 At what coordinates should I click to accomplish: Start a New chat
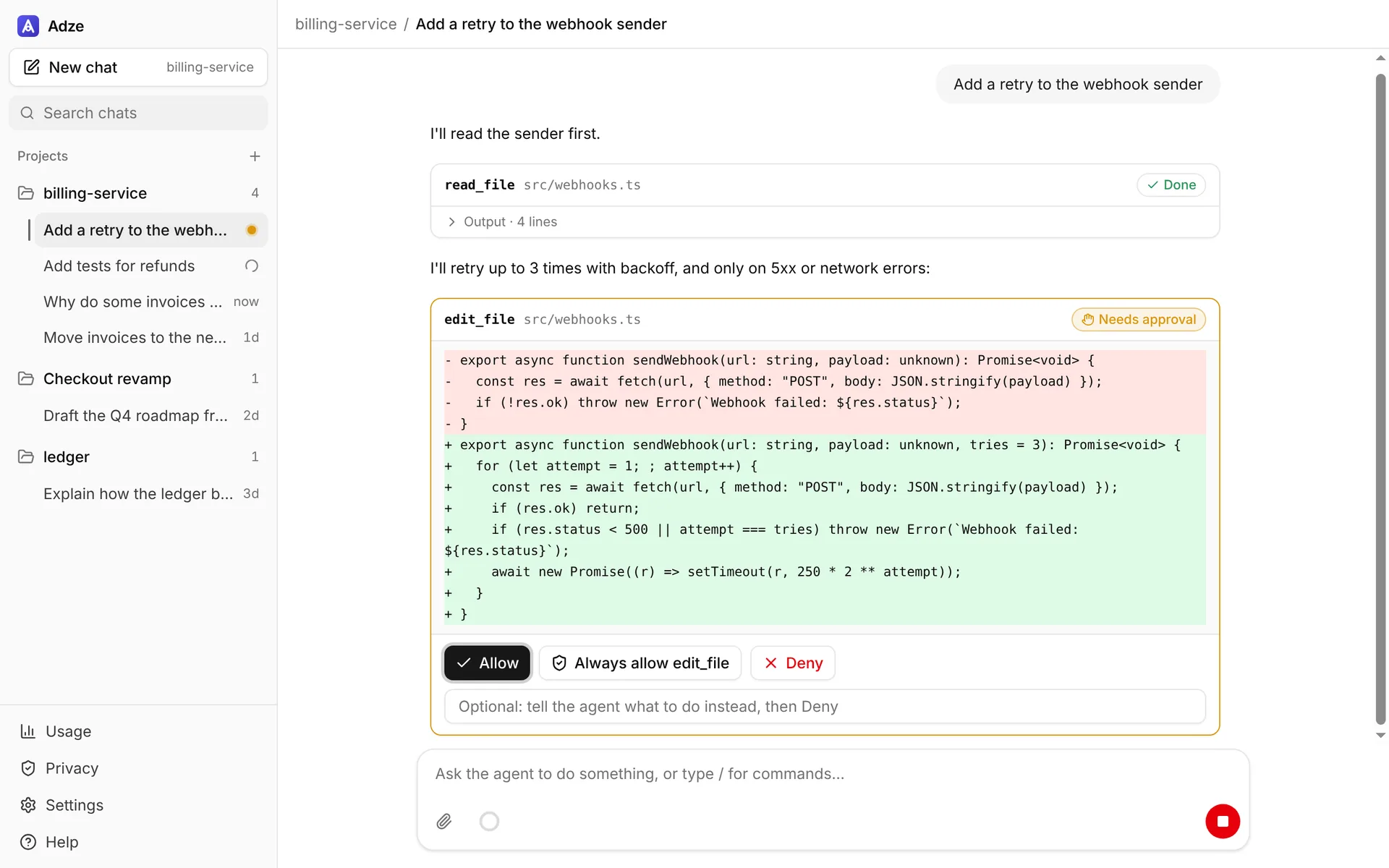[x=138, y=67]
